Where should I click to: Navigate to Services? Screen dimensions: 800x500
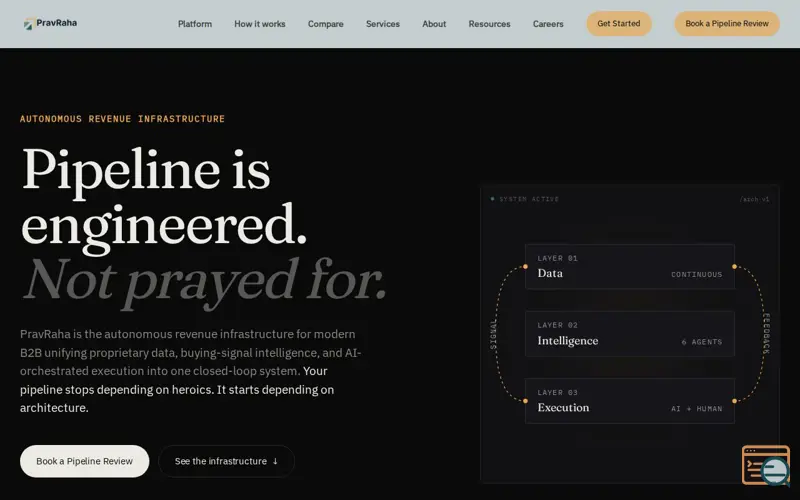click(x=383, y=24)
